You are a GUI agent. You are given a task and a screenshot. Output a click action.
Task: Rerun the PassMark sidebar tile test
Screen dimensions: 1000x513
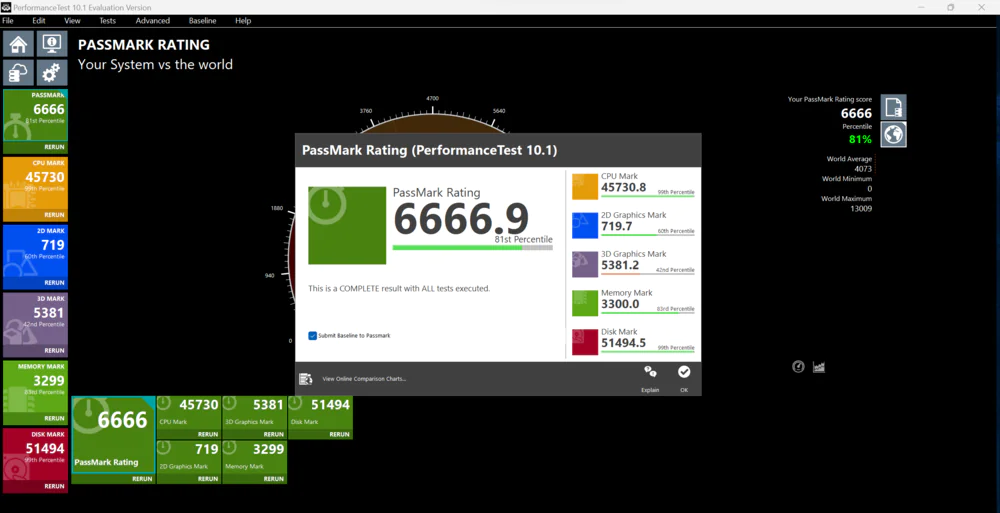pos(54,147)
